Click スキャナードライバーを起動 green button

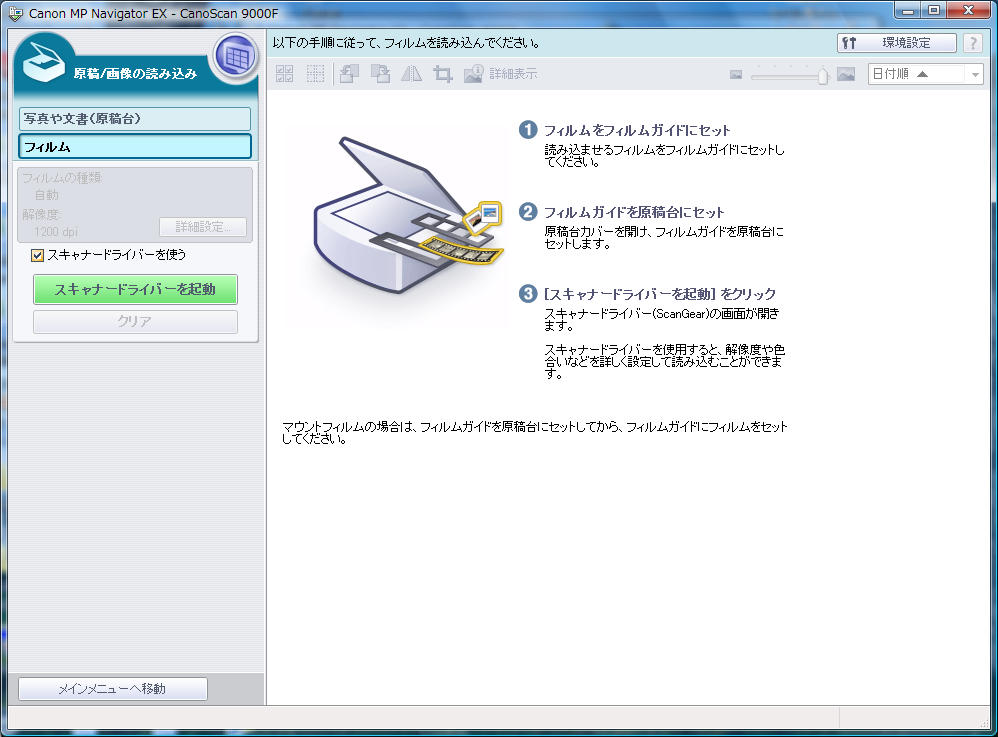click(135, 289)
